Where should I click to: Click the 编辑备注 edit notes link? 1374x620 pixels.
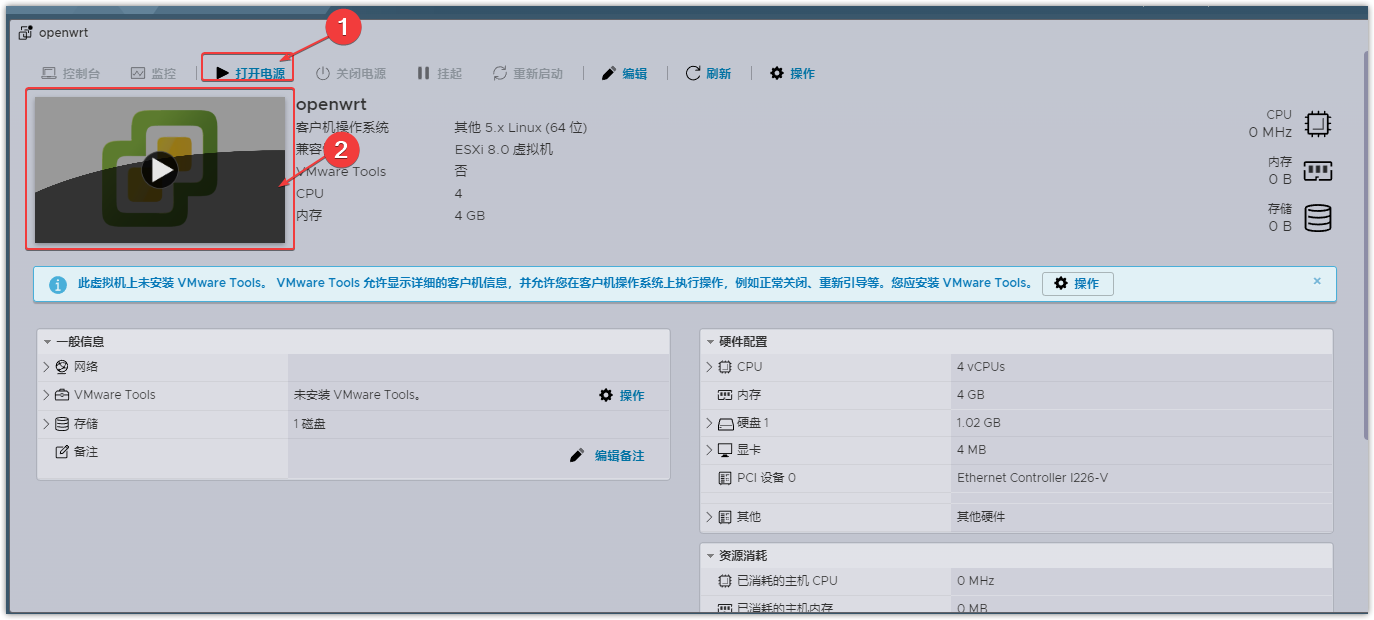tap(619, 455)
